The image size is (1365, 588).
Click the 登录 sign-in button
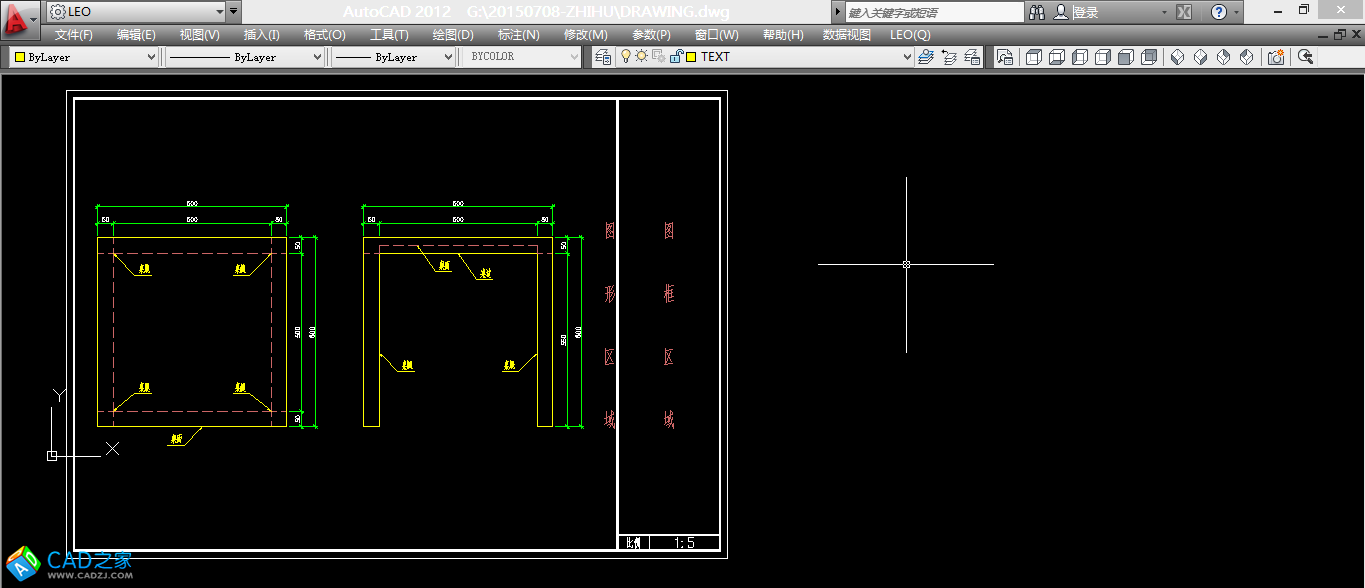pyautogui.click(x=1086, y=12)
